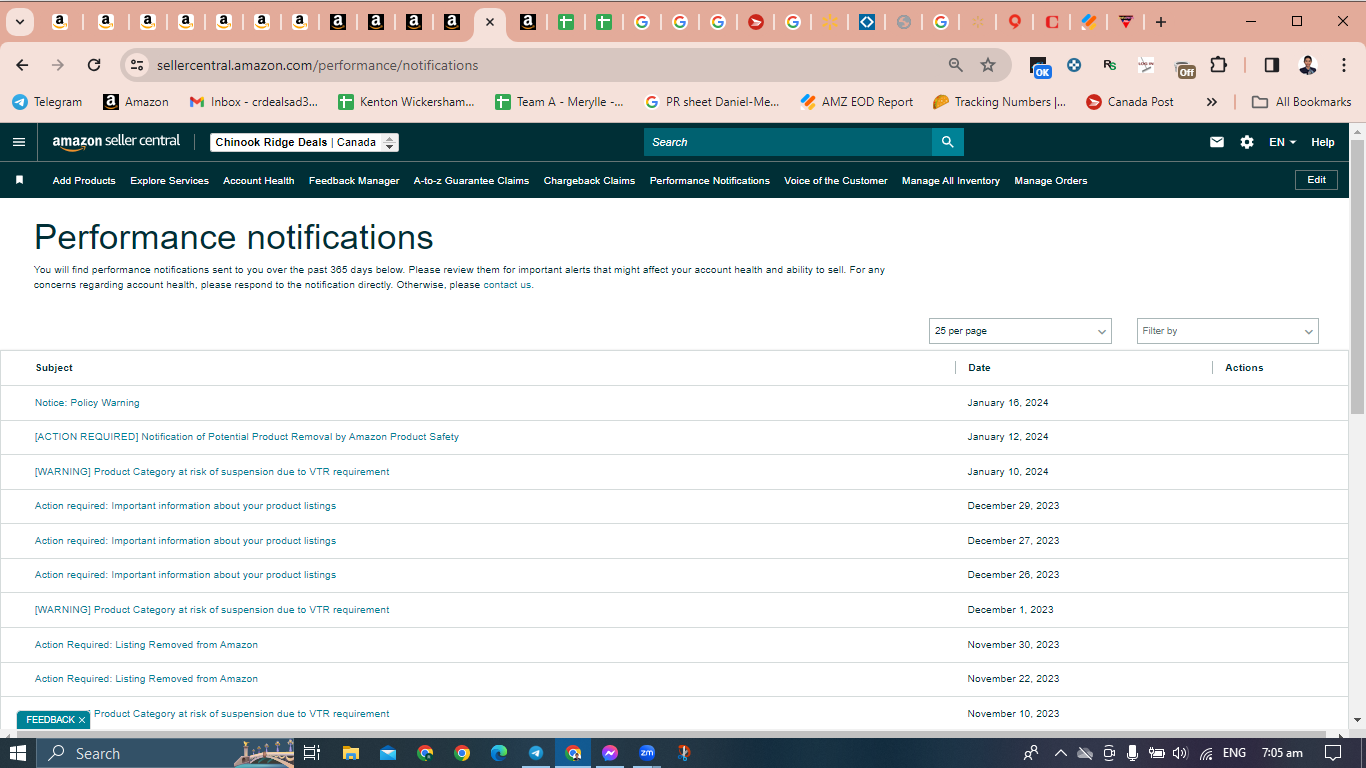Click the zoom magnifier icon in address bar
This screenshot has width=1366, height=768.
tap(956, 65)
